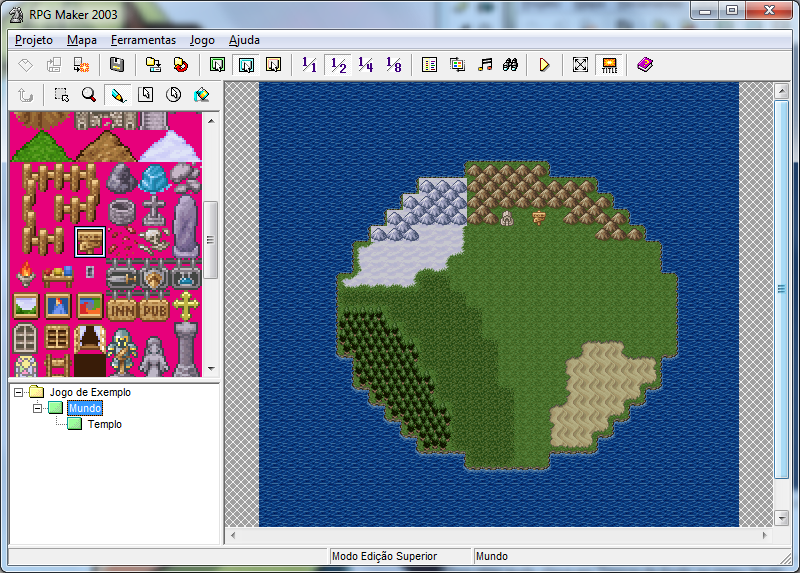
Task: Set map zoom to 1/8 scale
Action: [x=393, y=65]
